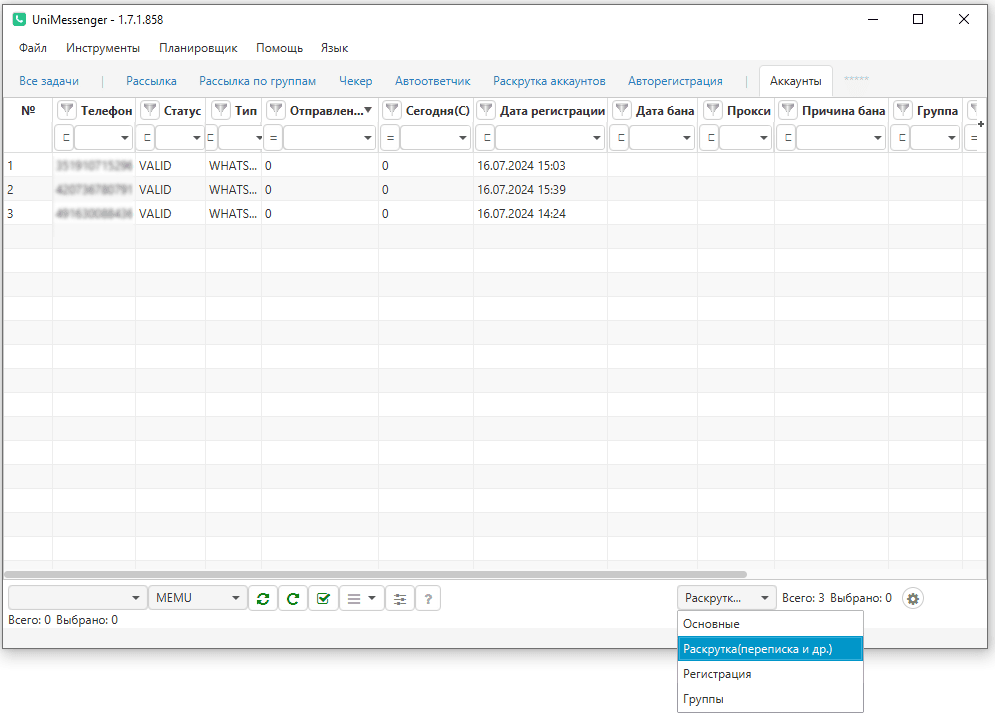Switch to the Все задачи tab

(x=49, y=81)
